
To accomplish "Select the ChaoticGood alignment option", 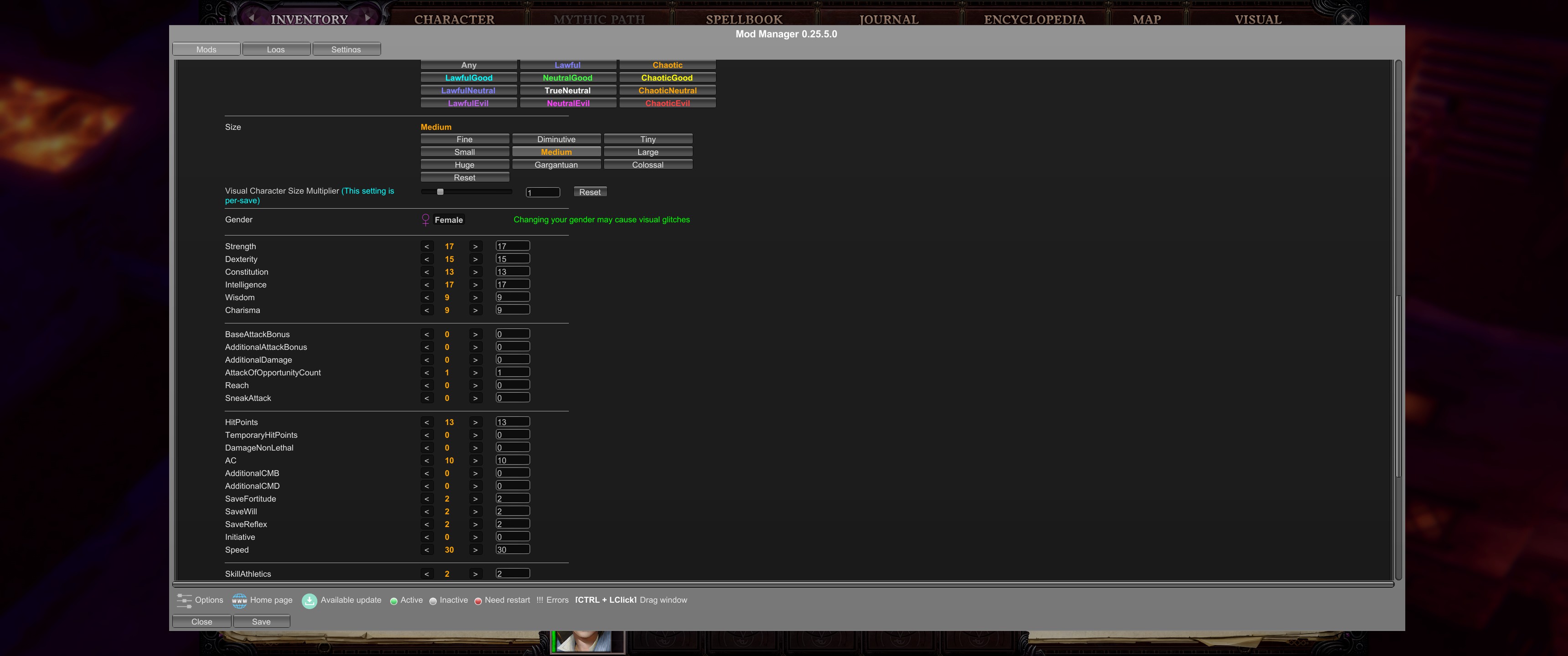I will [666, 78].
